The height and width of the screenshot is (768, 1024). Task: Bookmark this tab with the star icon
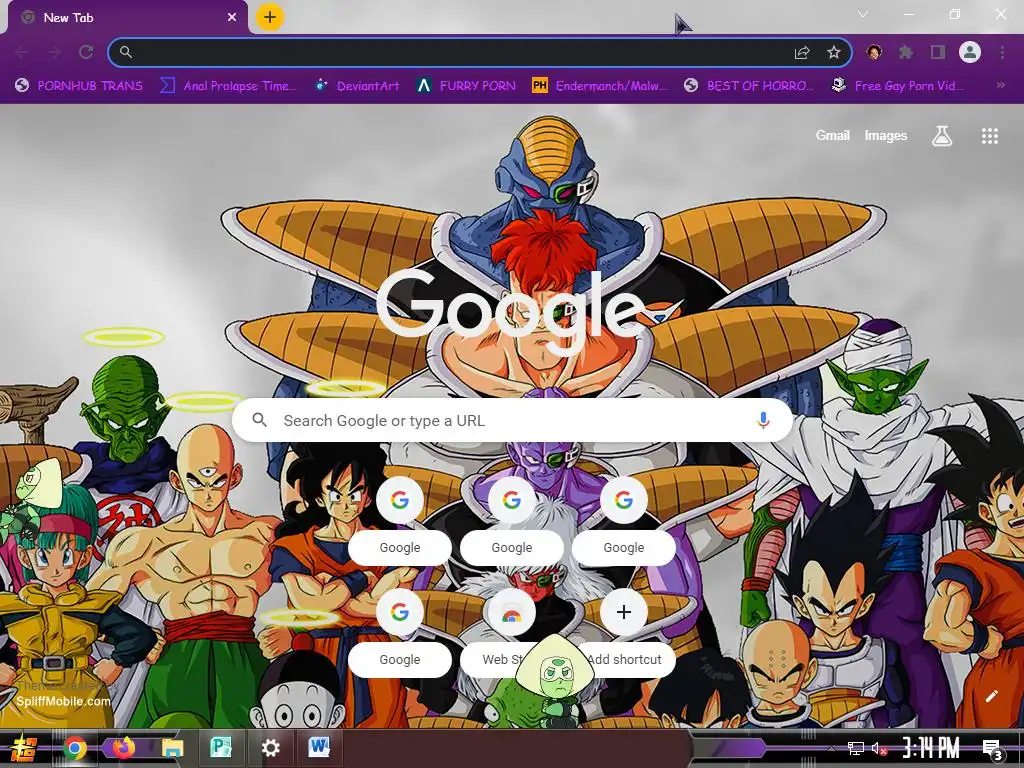click(833, 52)
